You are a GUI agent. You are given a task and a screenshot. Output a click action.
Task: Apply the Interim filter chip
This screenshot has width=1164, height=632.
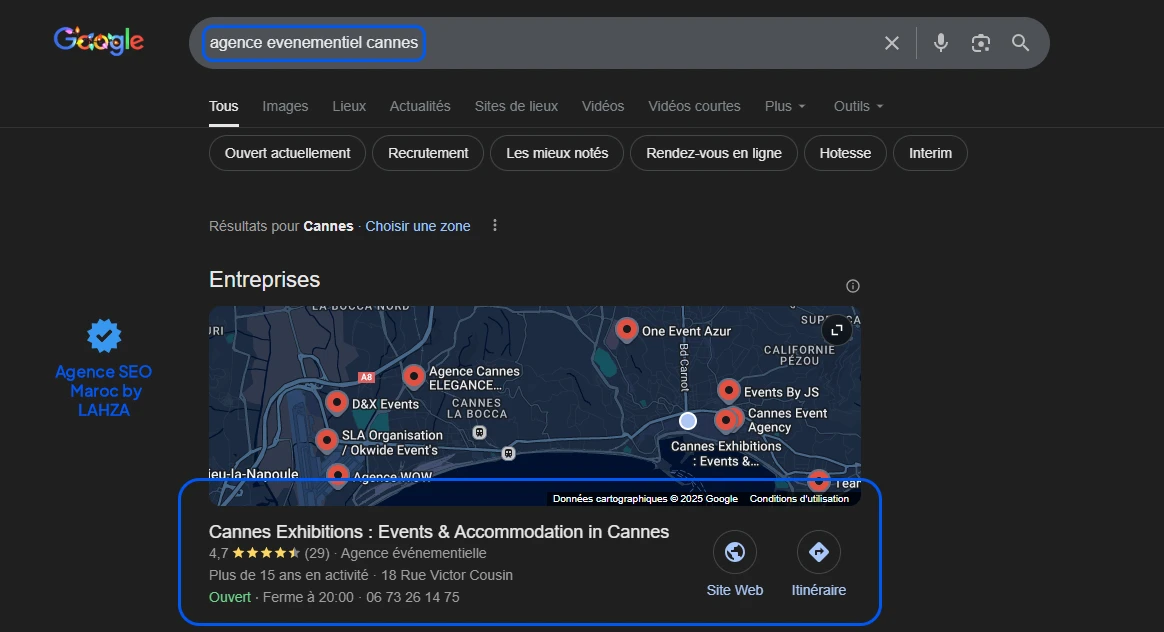click(x=930, y=153)
